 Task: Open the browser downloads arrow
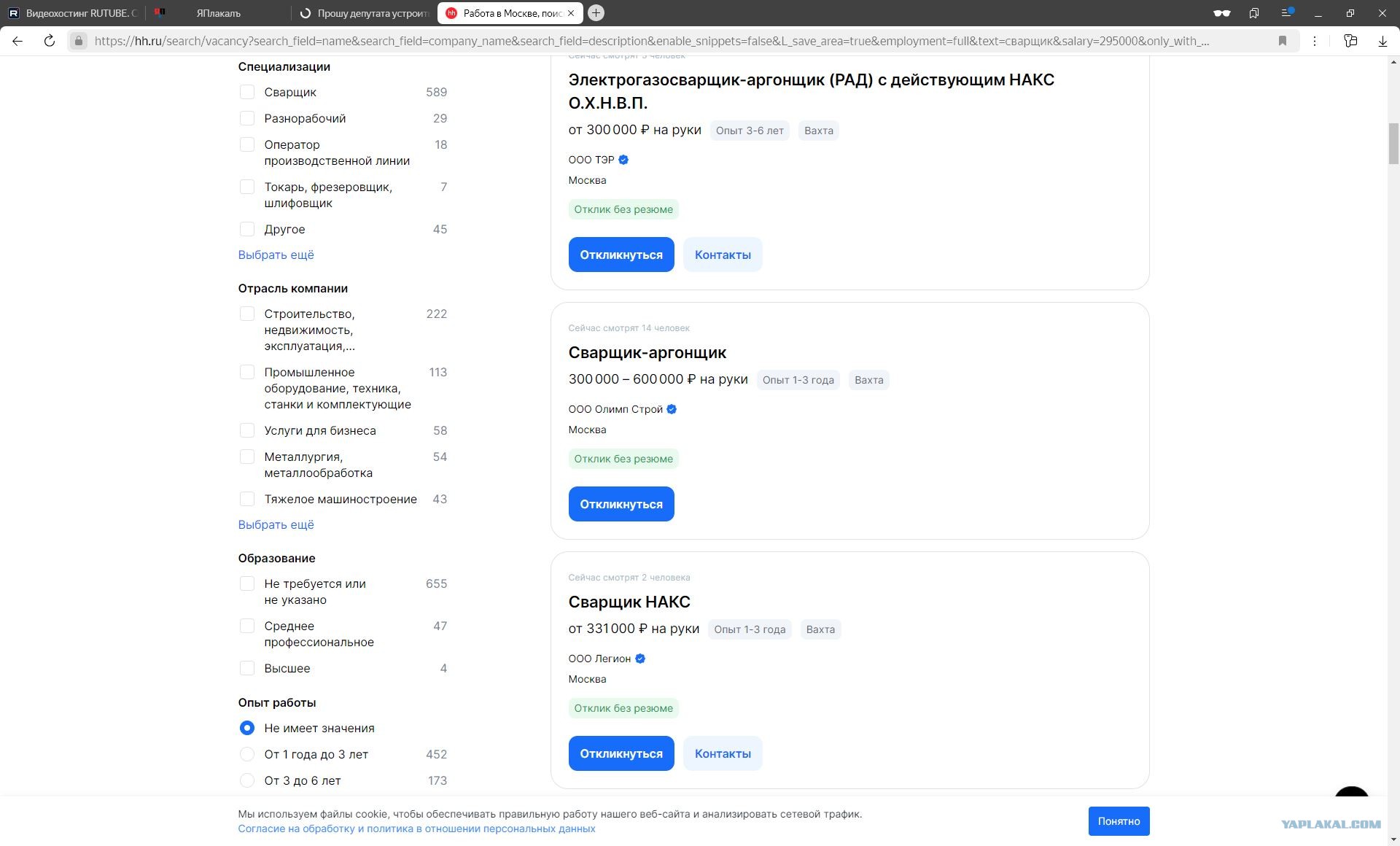(x=1382, y=41)
